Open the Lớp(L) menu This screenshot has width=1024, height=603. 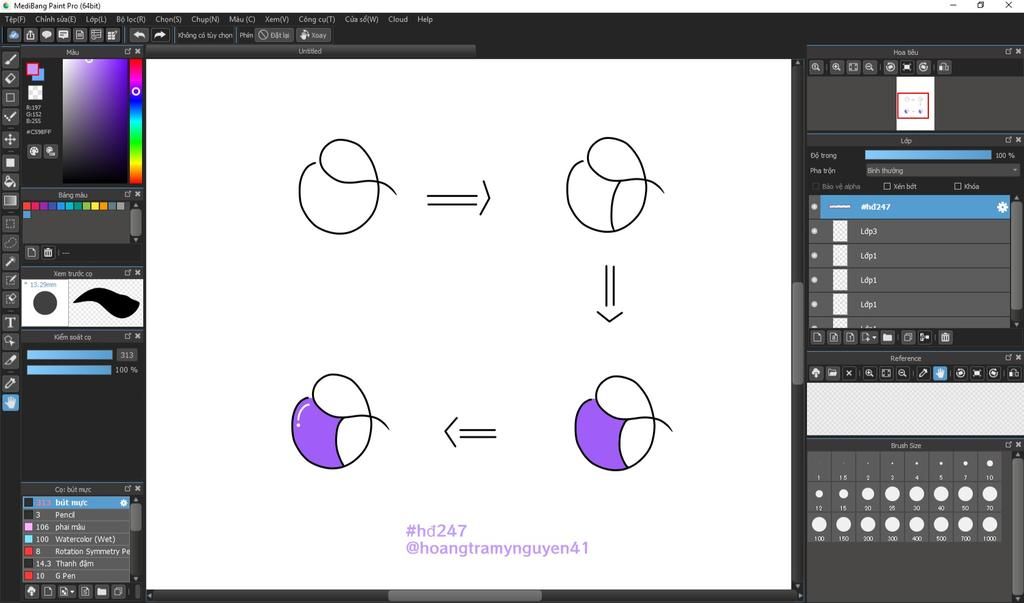(x=96, y=20)
